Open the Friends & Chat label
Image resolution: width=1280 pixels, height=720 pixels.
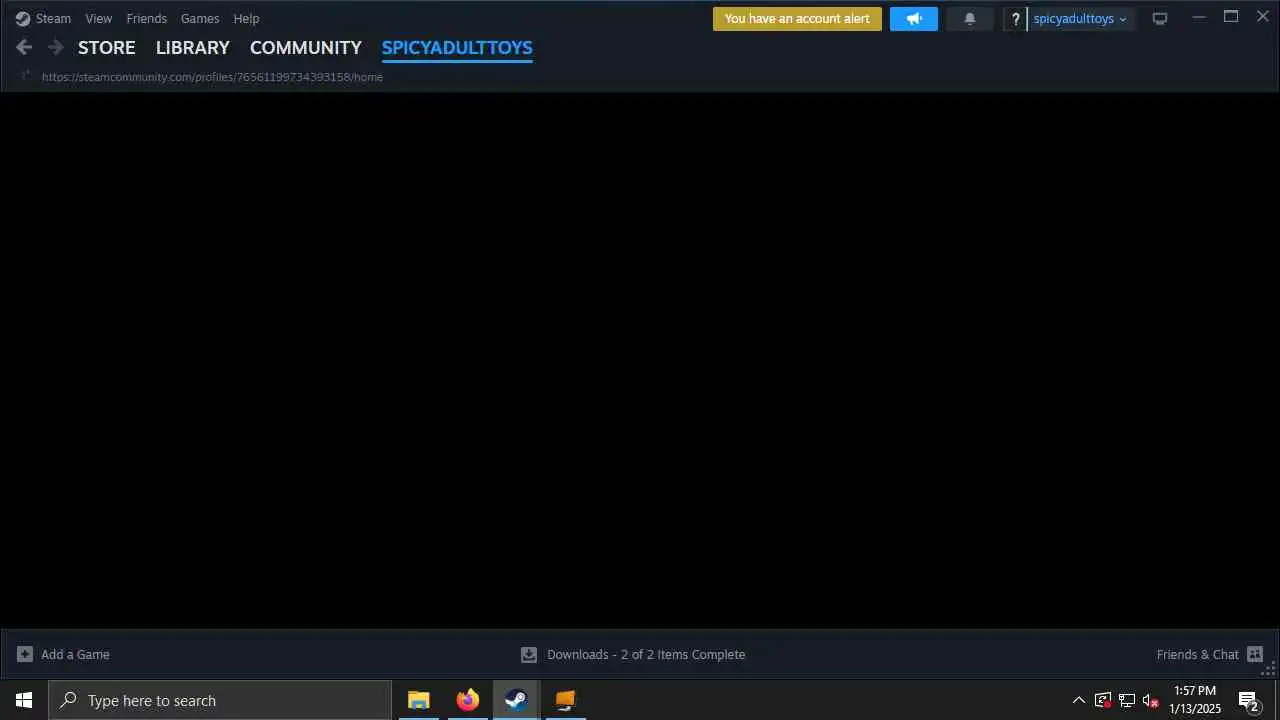tap(1197, 655)
